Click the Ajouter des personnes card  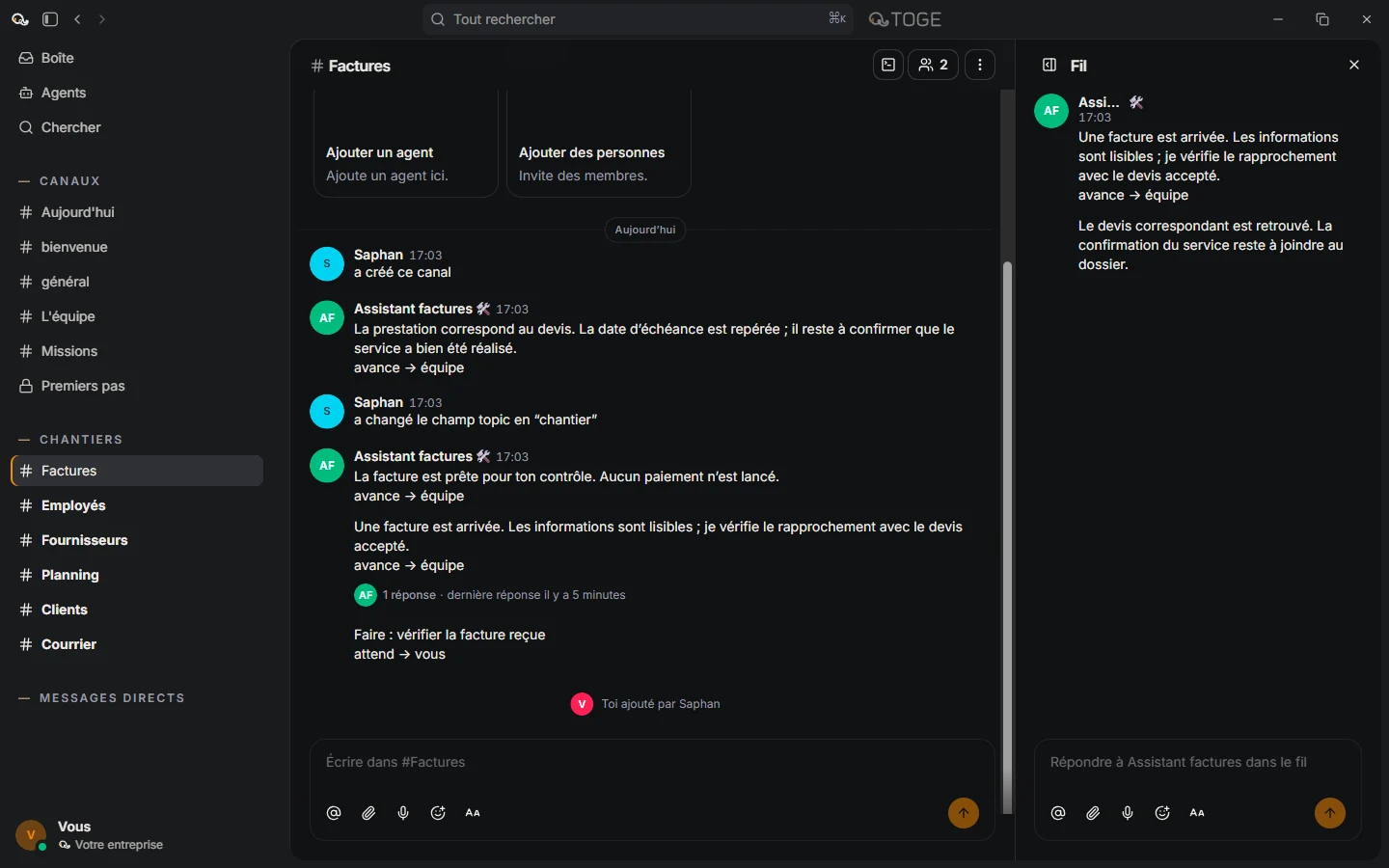[x=599, y=145]
